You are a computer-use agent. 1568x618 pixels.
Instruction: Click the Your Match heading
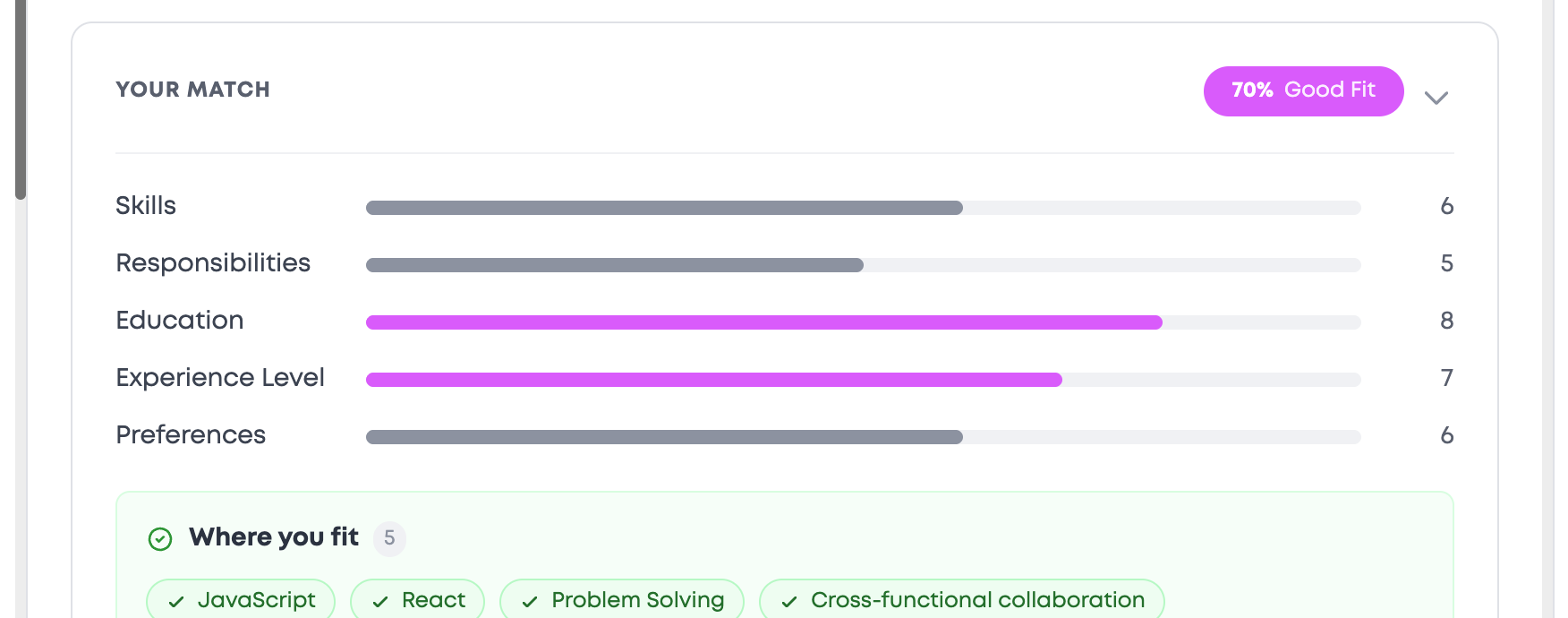point(192,90)
